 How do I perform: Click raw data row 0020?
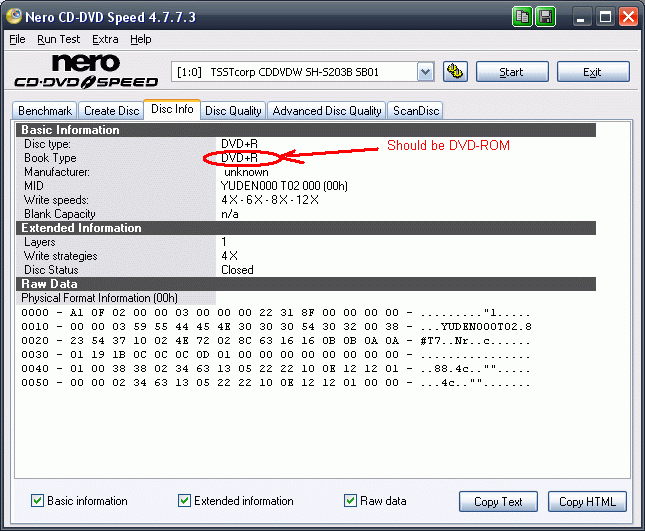[276, 341]
